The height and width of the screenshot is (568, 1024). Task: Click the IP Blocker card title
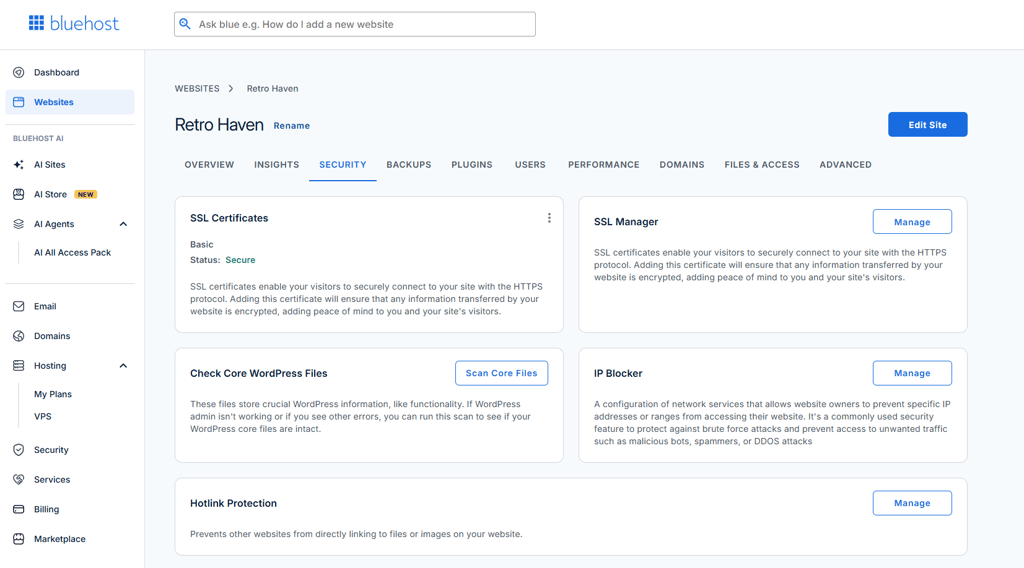click(x=618, y=373)
